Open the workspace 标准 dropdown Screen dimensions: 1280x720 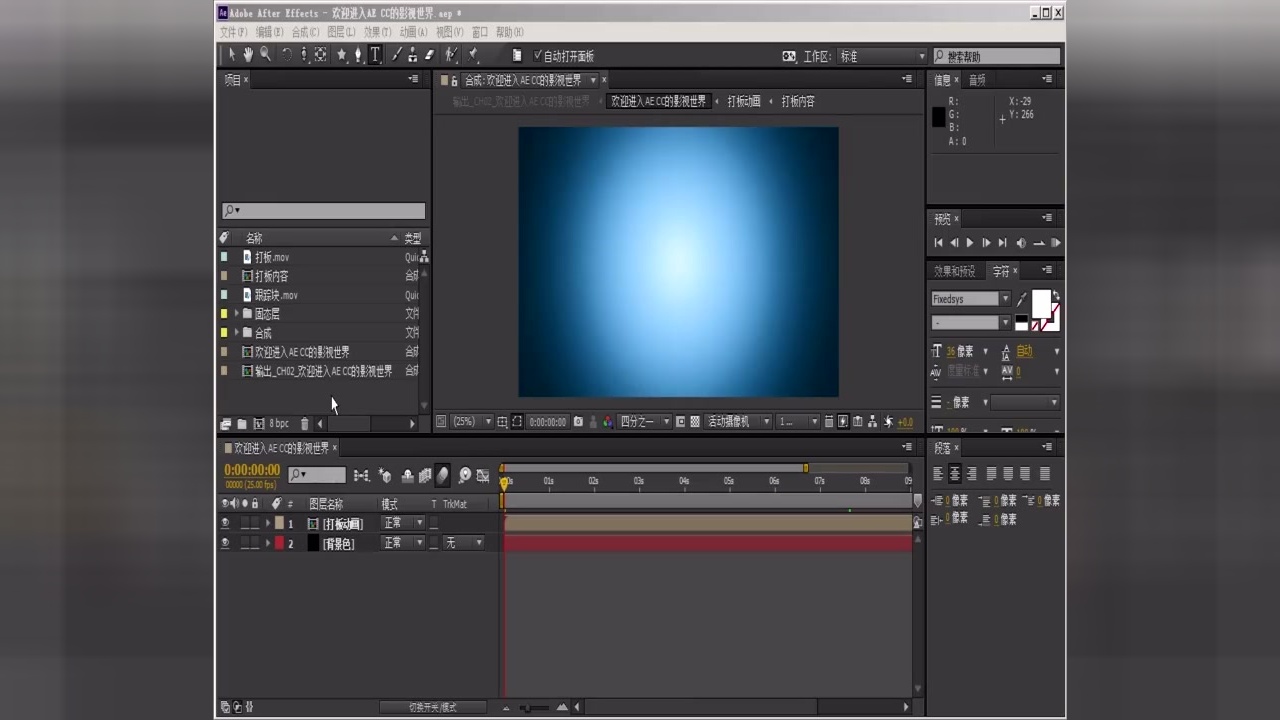[882, 56]
